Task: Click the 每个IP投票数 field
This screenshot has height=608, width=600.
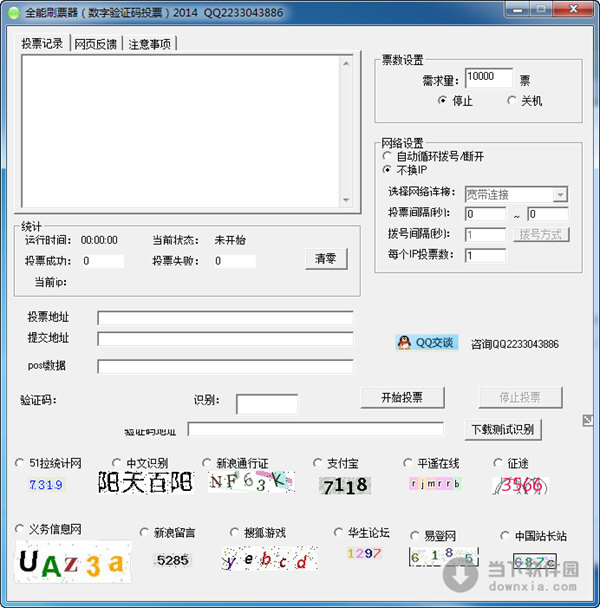Action: click(485, 255)
